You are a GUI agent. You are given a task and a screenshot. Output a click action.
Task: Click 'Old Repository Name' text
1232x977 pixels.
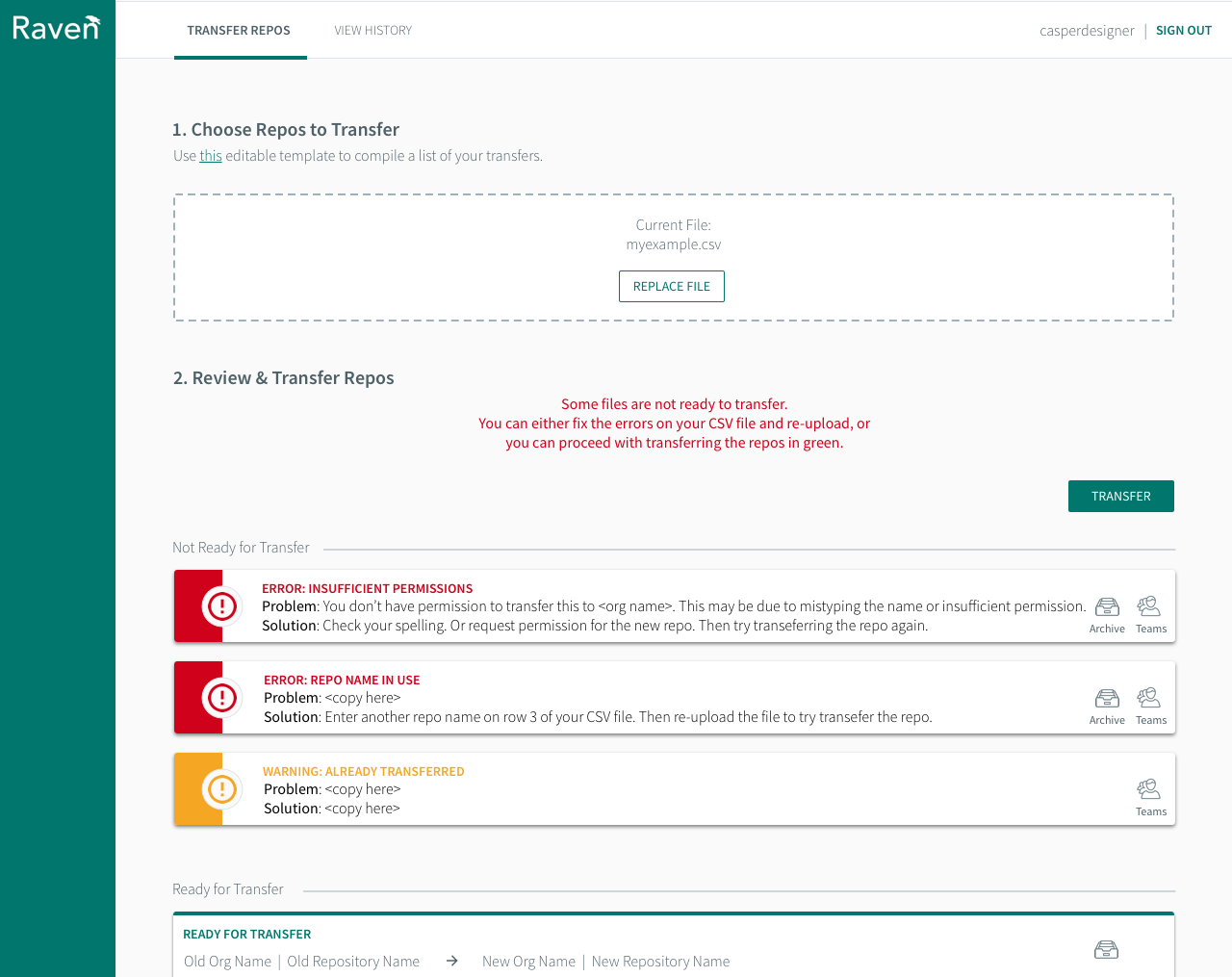pos(353,962)
